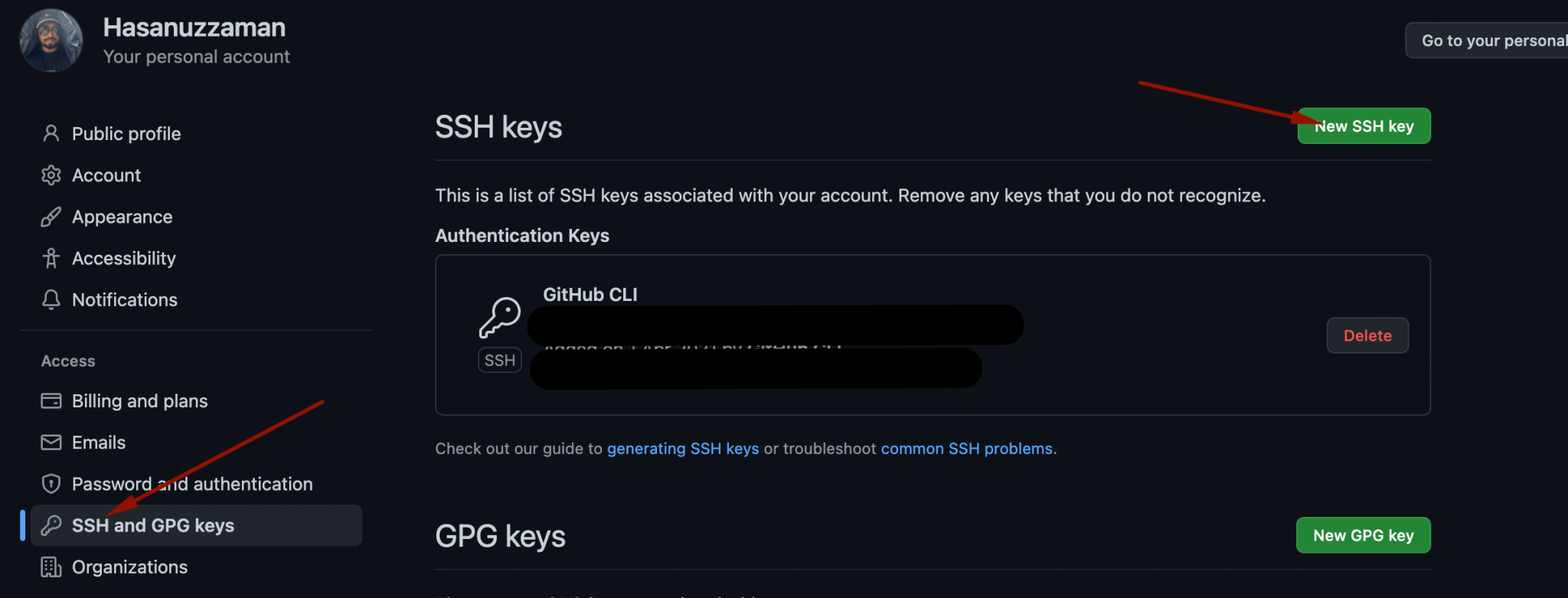The image size is (1568, 598).
Task: Click the Notifications bell icon
Action: (x=51, y=300)
